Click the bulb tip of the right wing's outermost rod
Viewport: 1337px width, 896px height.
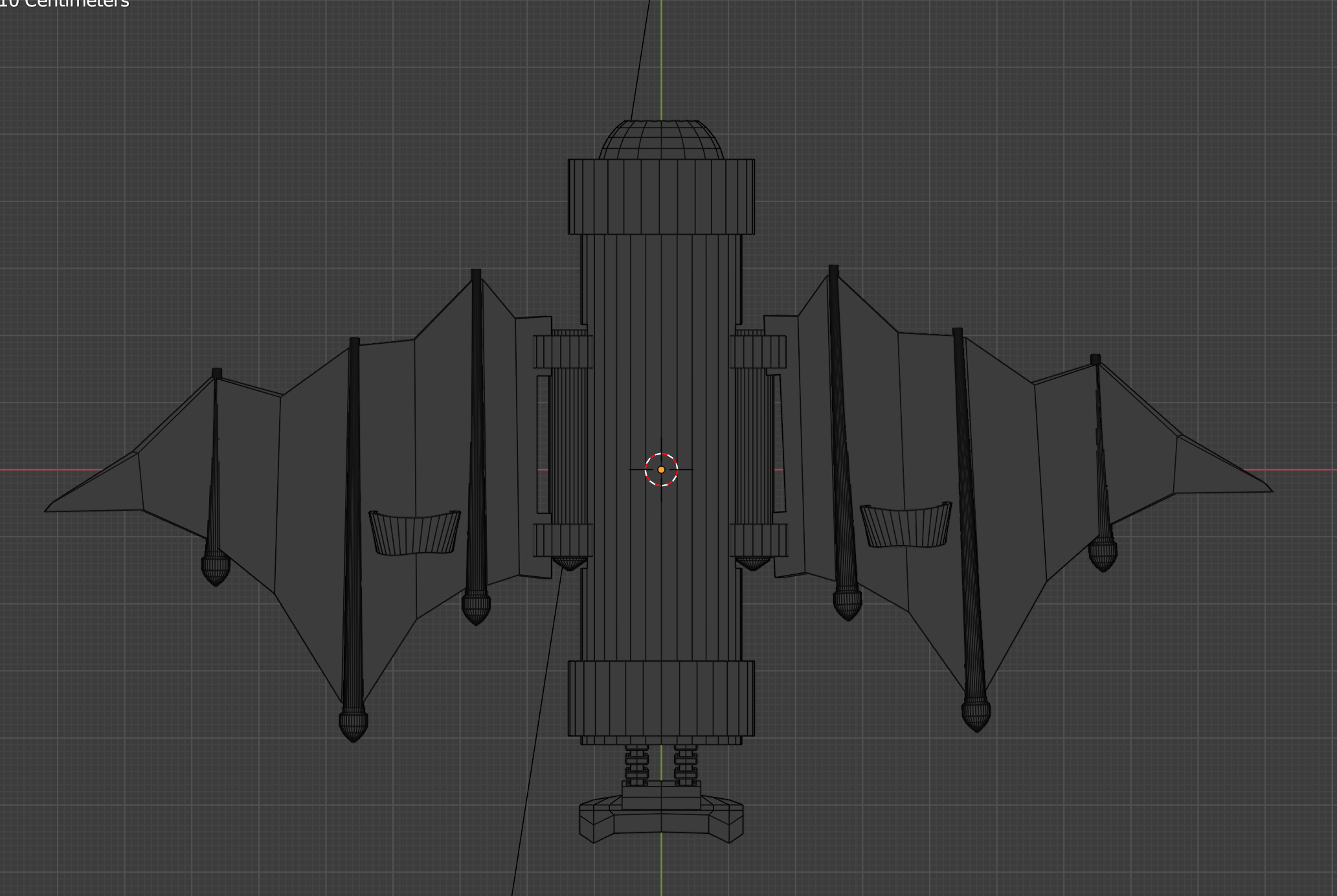[1103, 555]
